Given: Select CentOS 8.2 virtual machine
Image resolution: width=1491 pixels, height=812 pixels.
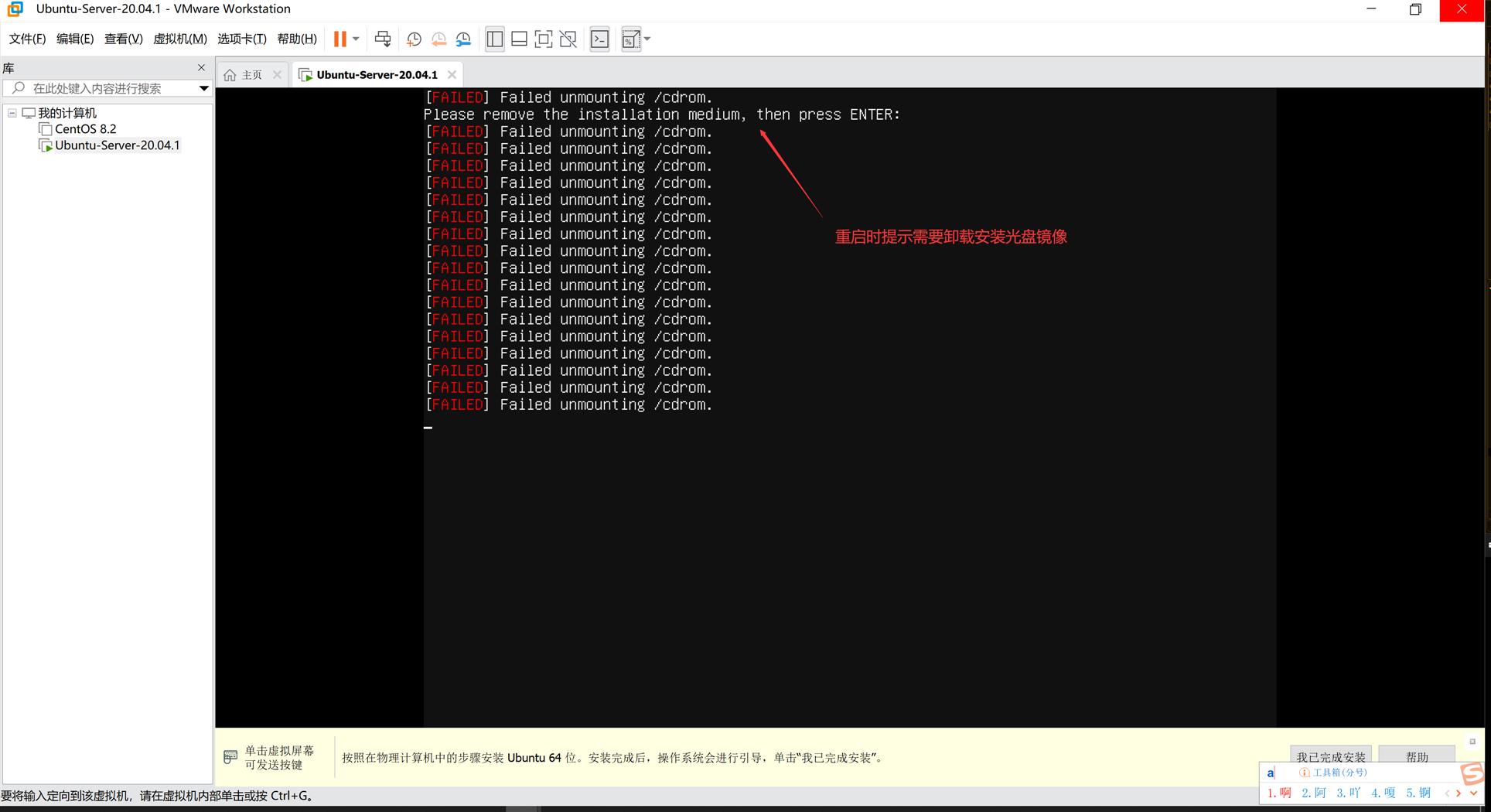Looking at the screenshot, I should [85, 129].
